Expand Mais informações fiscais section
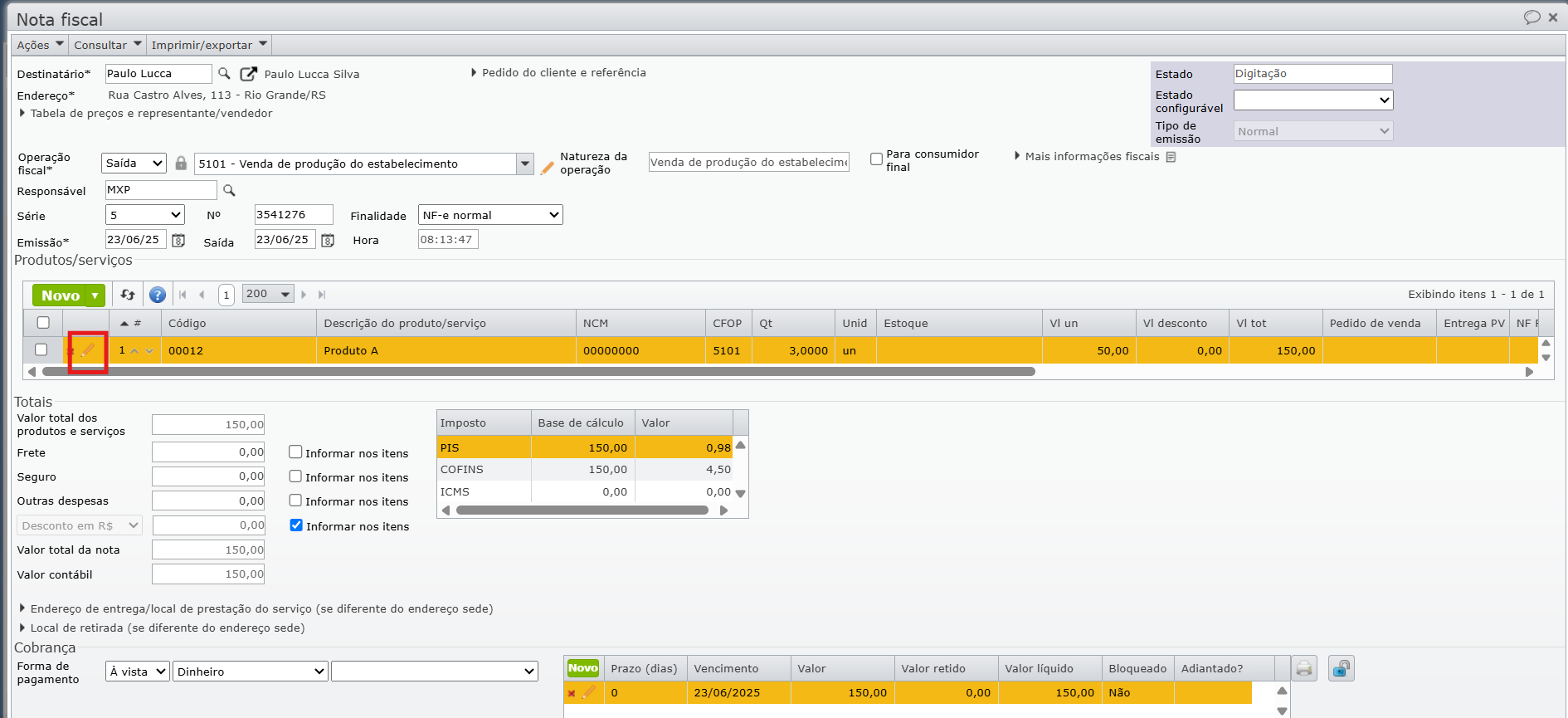 tap(1091, 156)
